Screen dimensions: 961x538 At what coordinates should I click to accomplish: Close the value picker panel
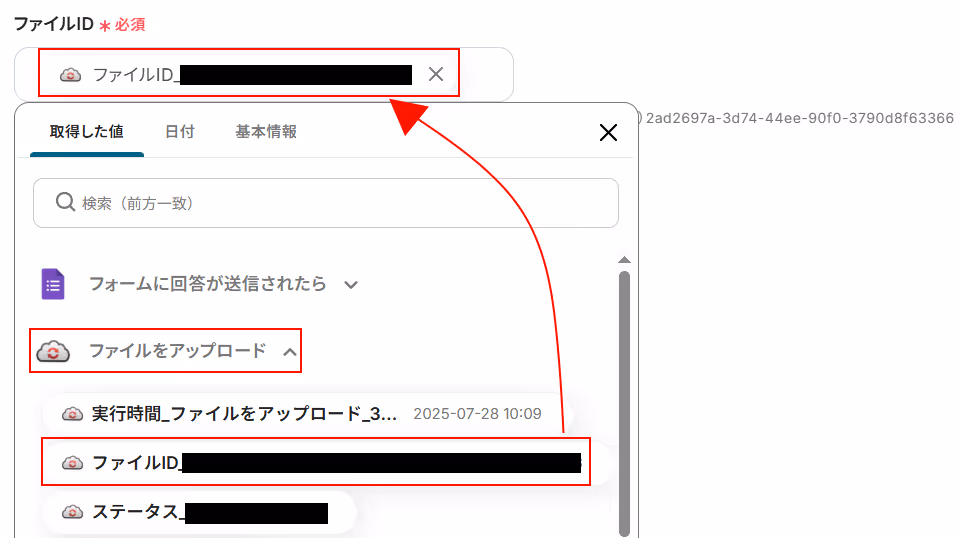point(608,132)
